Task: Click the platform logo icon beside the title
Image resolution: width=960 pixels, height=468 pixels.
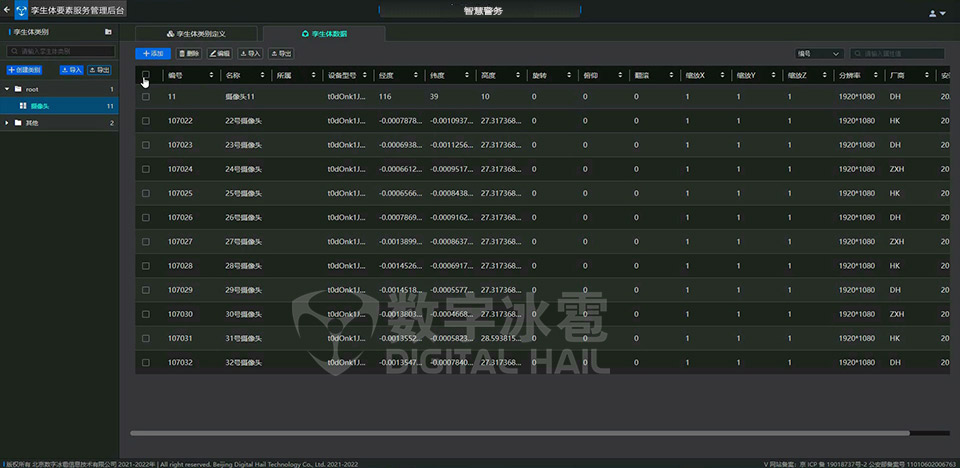Action: pyautogui.click(x=21, y=11)
